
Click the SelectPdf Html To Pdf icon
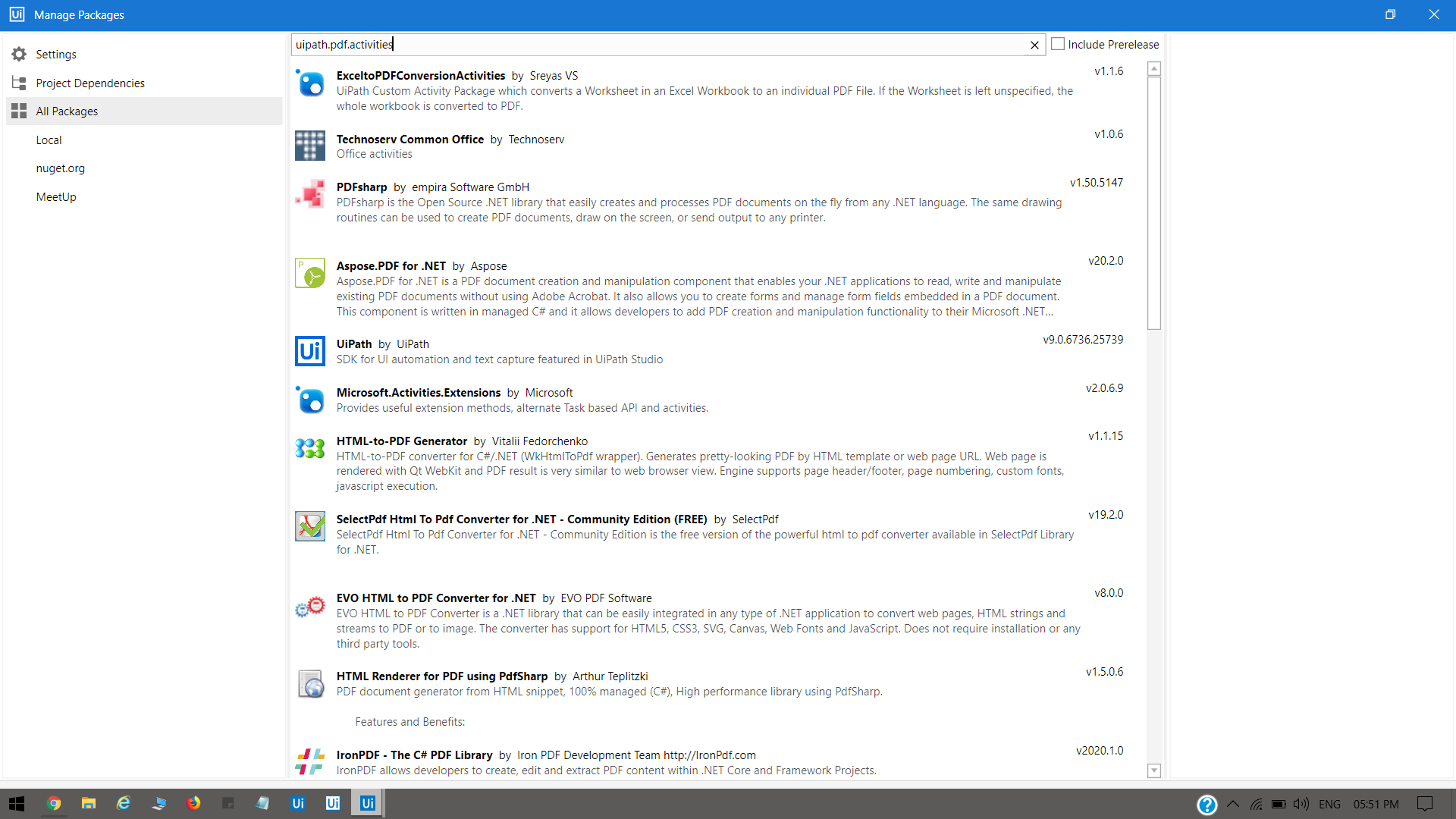point(310,526)
